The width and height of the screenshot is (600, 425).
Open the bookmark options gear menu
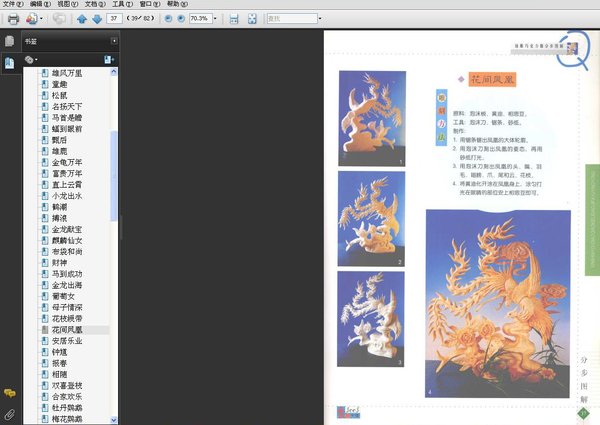coord(31,59)
